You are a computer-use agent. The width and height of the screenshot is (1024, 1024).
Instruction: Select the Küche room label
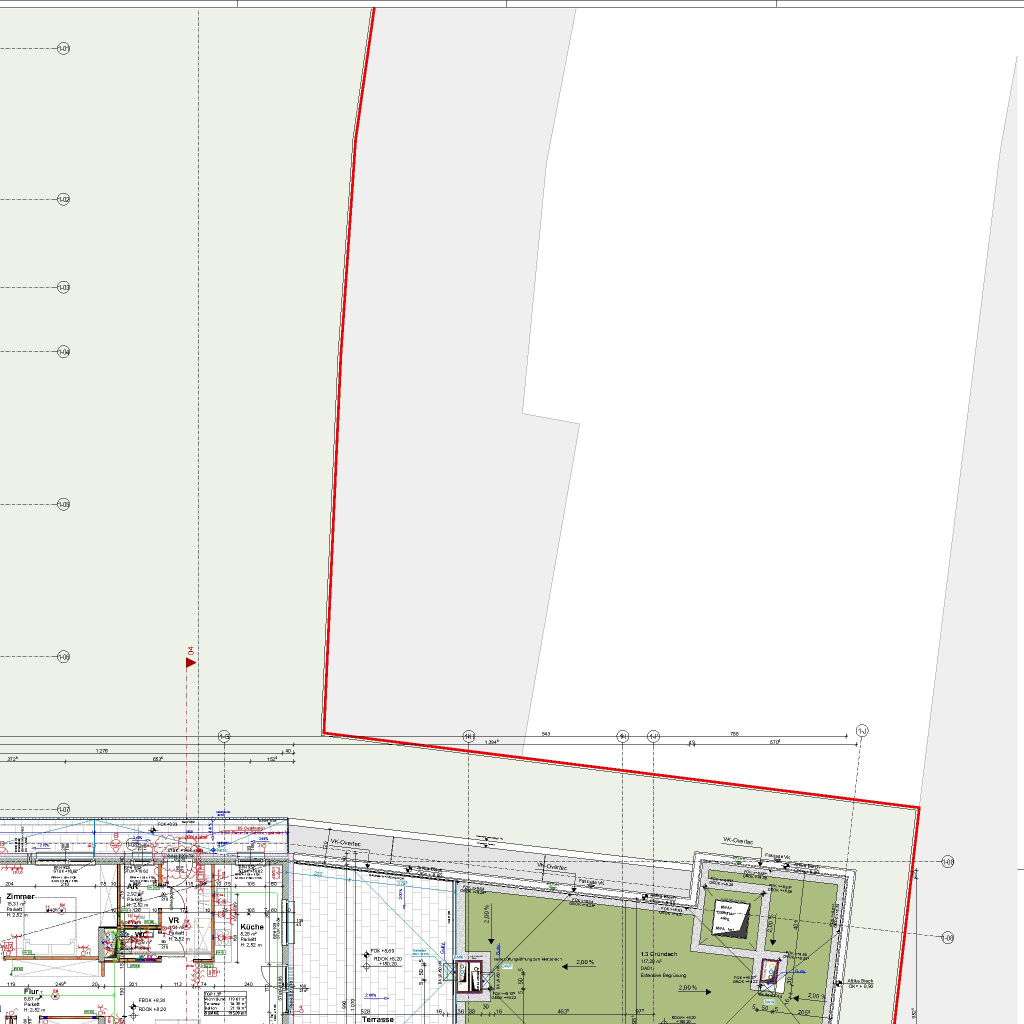point(252,927)
